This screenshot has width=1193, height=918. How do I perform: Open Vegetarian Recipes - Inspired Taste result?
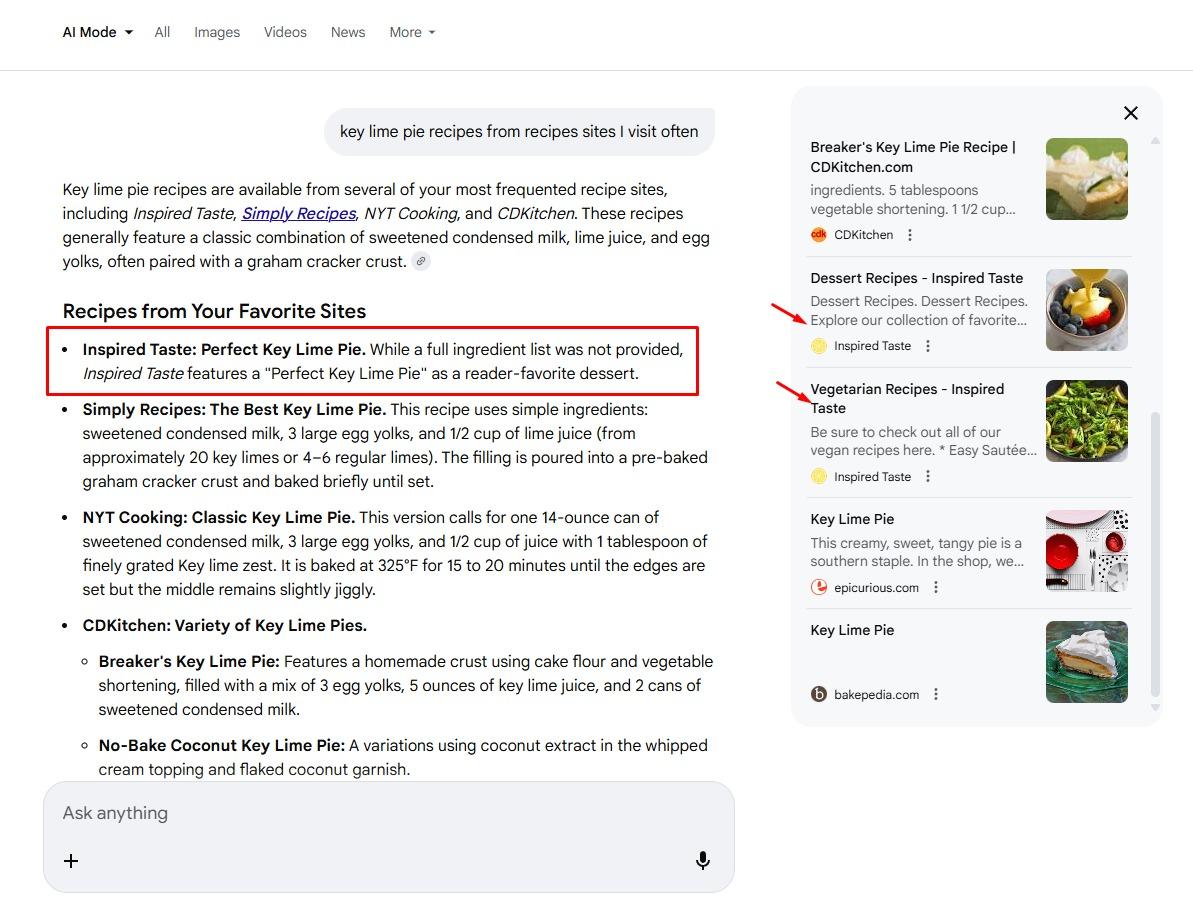907,399
